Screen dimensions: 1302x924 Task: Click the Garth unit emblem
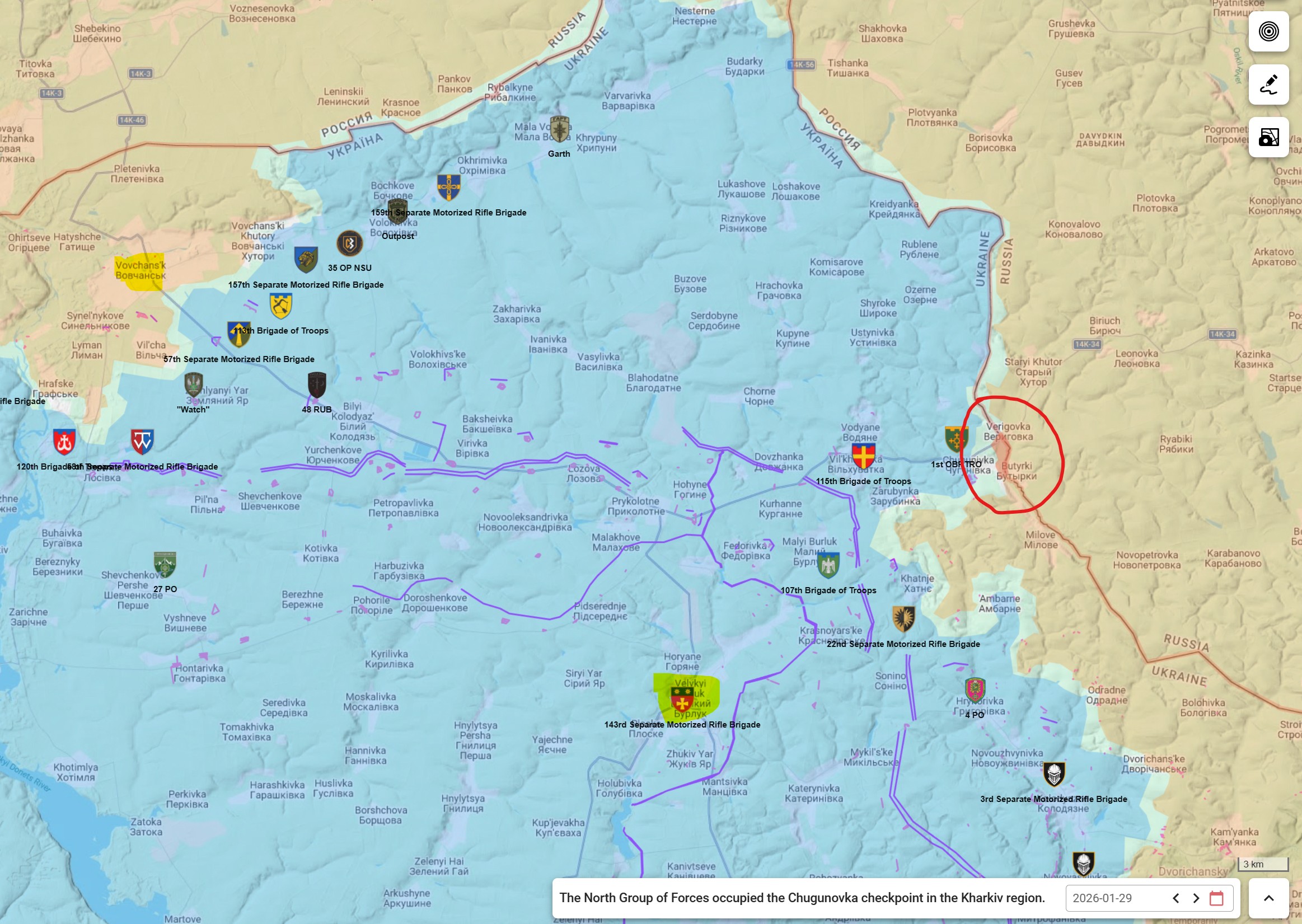tap(560, 130)
